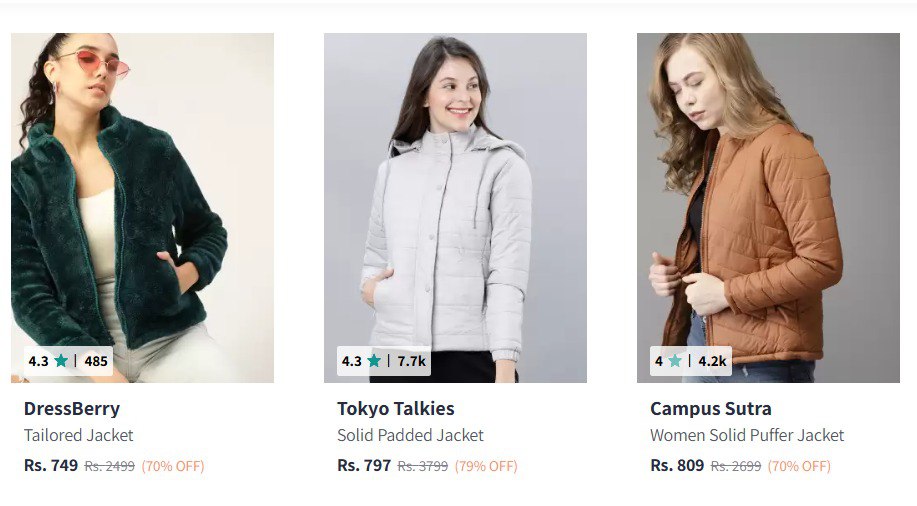Click the Rs. 749 price
Viewport: 917px width, 506px height.
click(x=51, y=465)
